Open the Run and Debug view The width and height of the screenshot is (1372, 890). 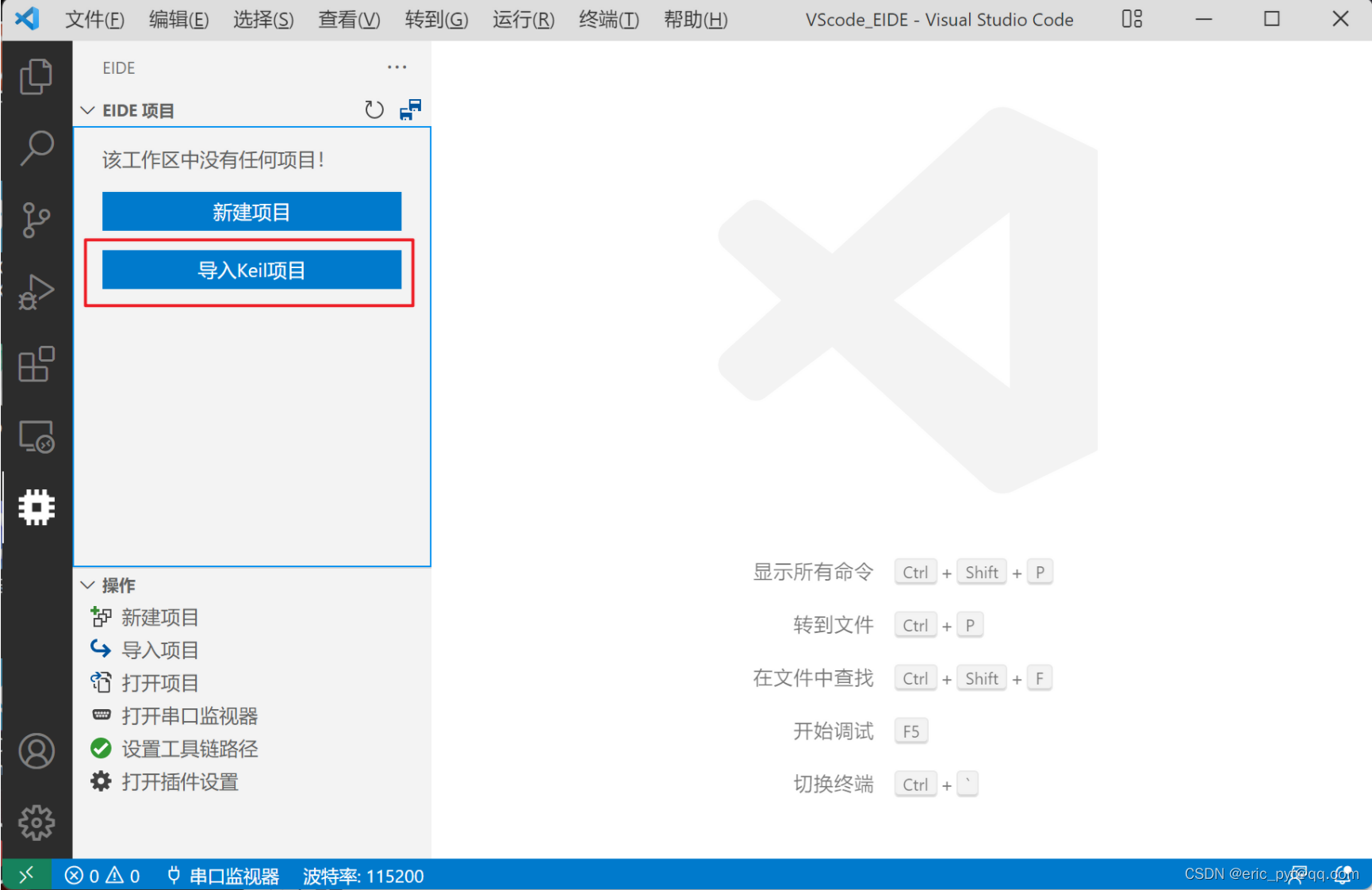pos(36,292)
